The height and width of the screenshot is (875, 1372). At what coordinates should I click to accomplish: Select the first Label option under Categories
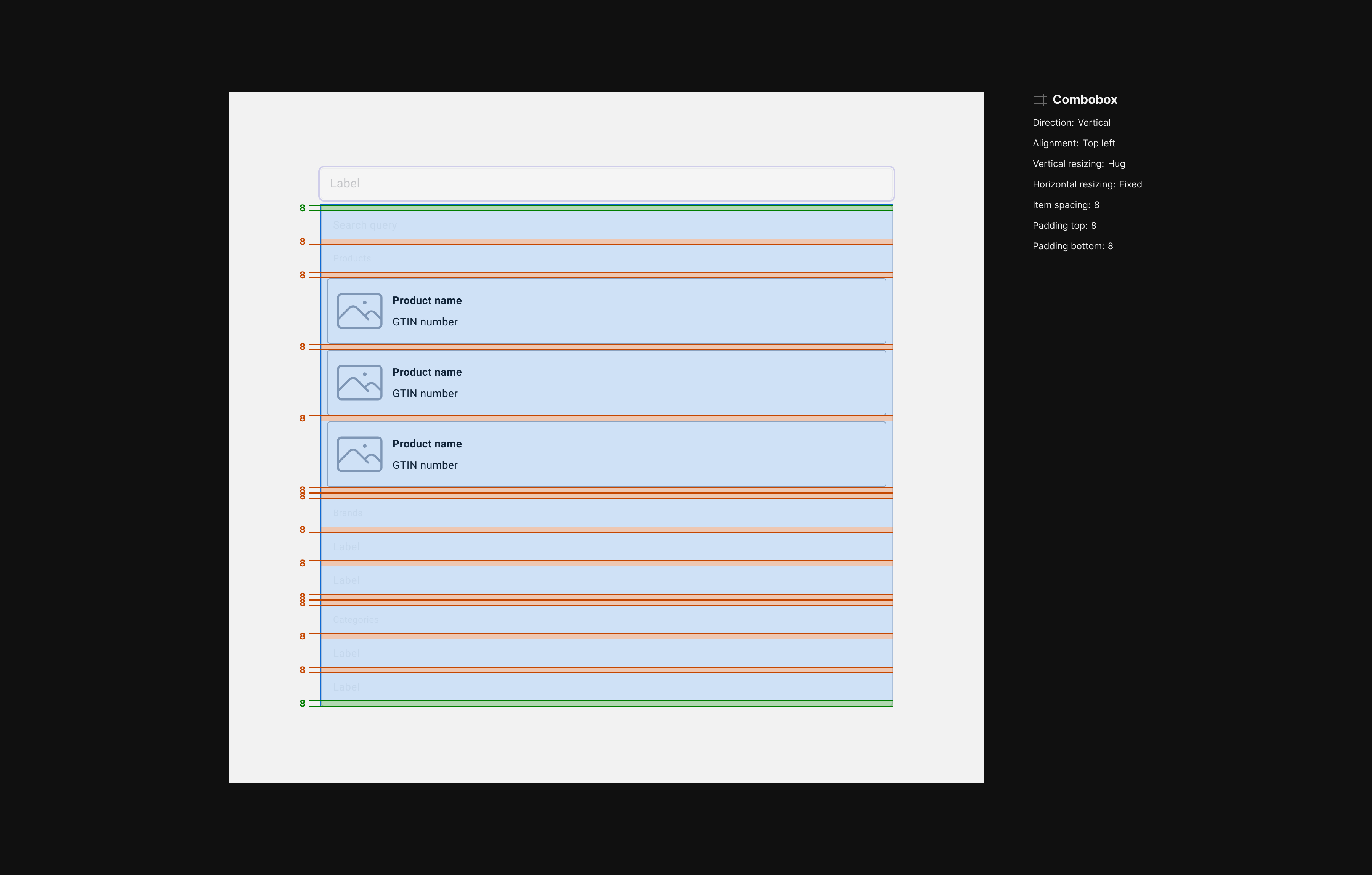pos(606,654)
